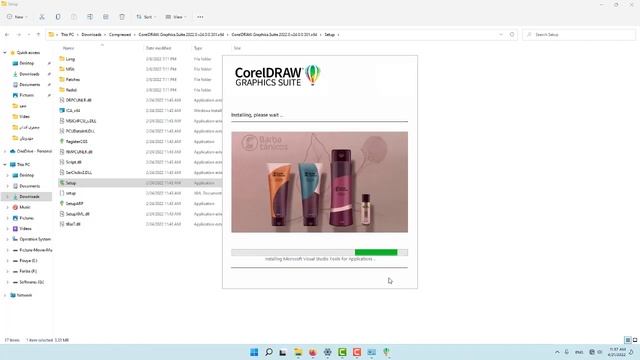Click the Search Setup input box
The height and width of the screenshot is (360, 640).
coord(579,35)
